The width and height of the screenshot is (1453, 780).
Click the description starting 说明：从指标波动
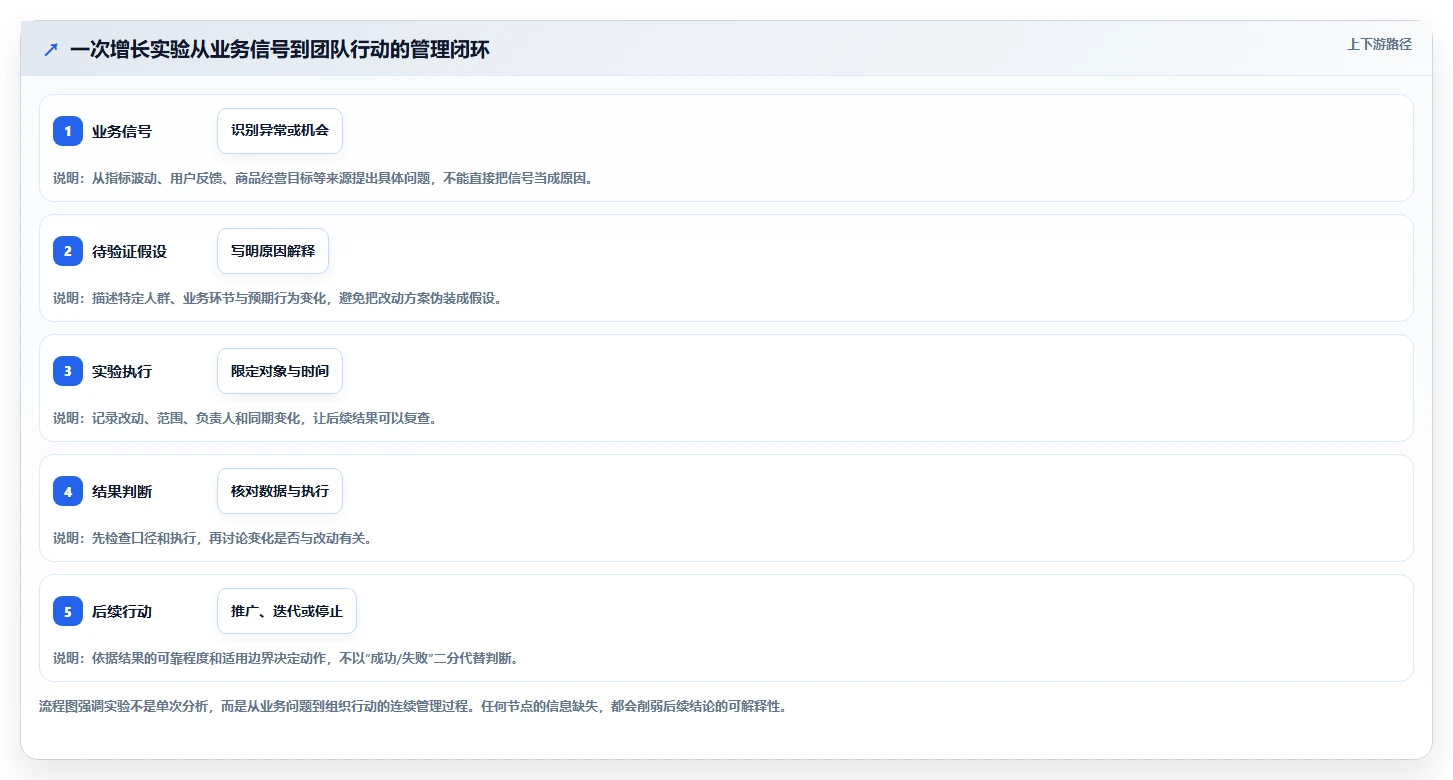323,178
